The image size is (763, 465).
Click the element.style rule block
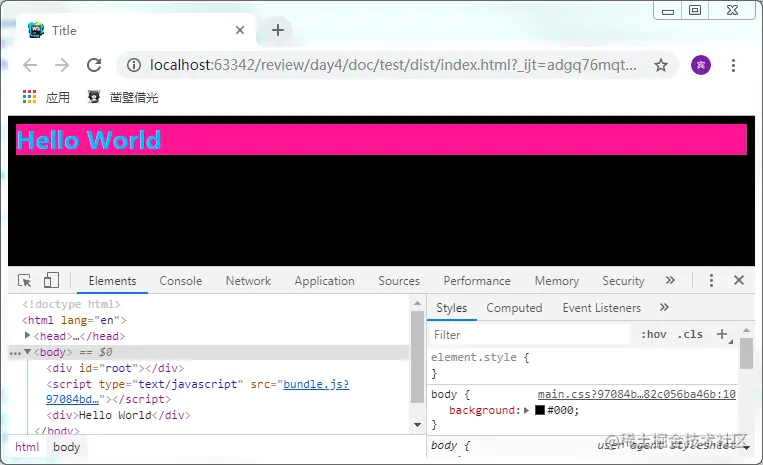[x=582, y=365]
